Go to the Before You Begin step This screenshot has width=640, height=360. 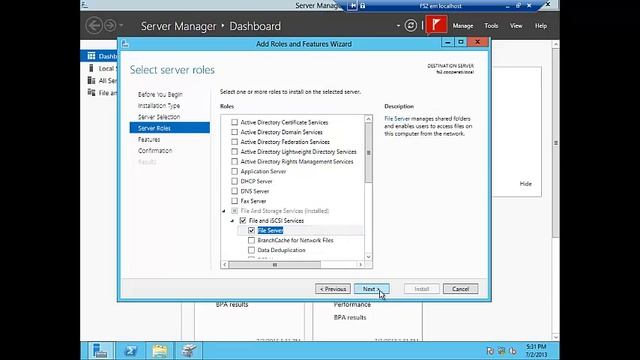(160, 94)
